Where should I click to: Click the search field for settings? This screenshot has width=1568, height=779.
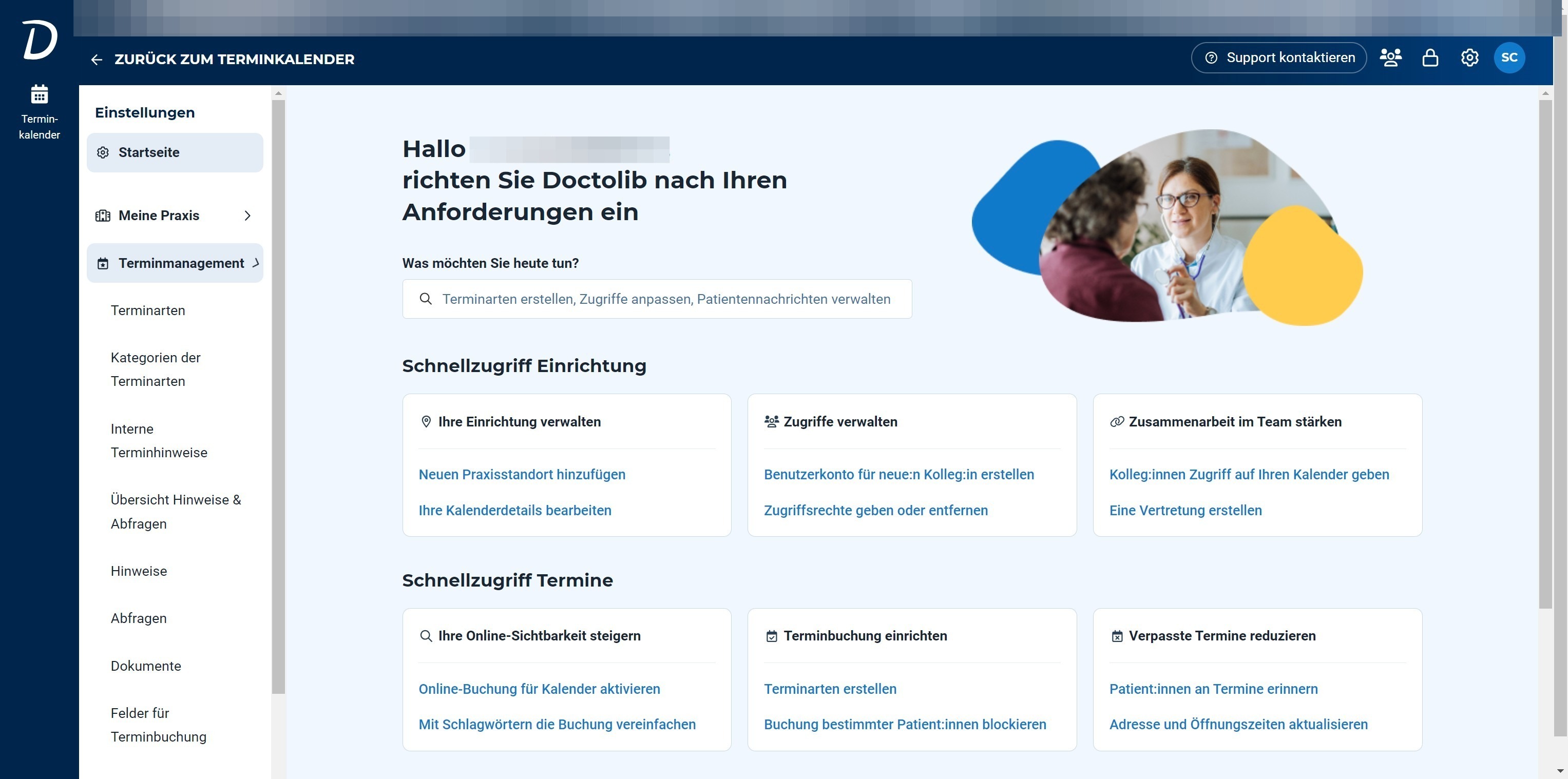coord(657,299)
